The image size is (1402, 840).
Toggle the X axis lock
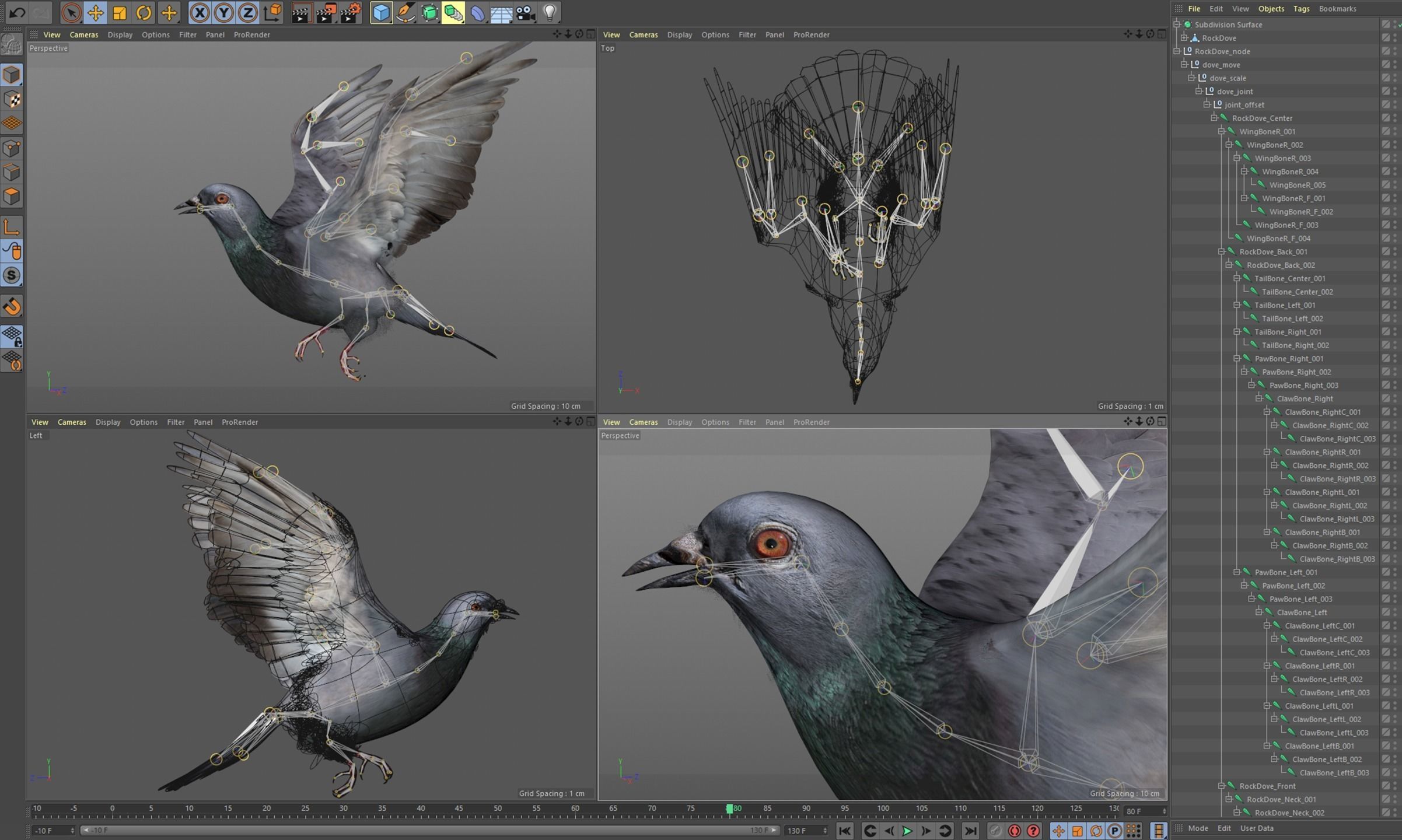pyautogui.click(x=200, y=12)
